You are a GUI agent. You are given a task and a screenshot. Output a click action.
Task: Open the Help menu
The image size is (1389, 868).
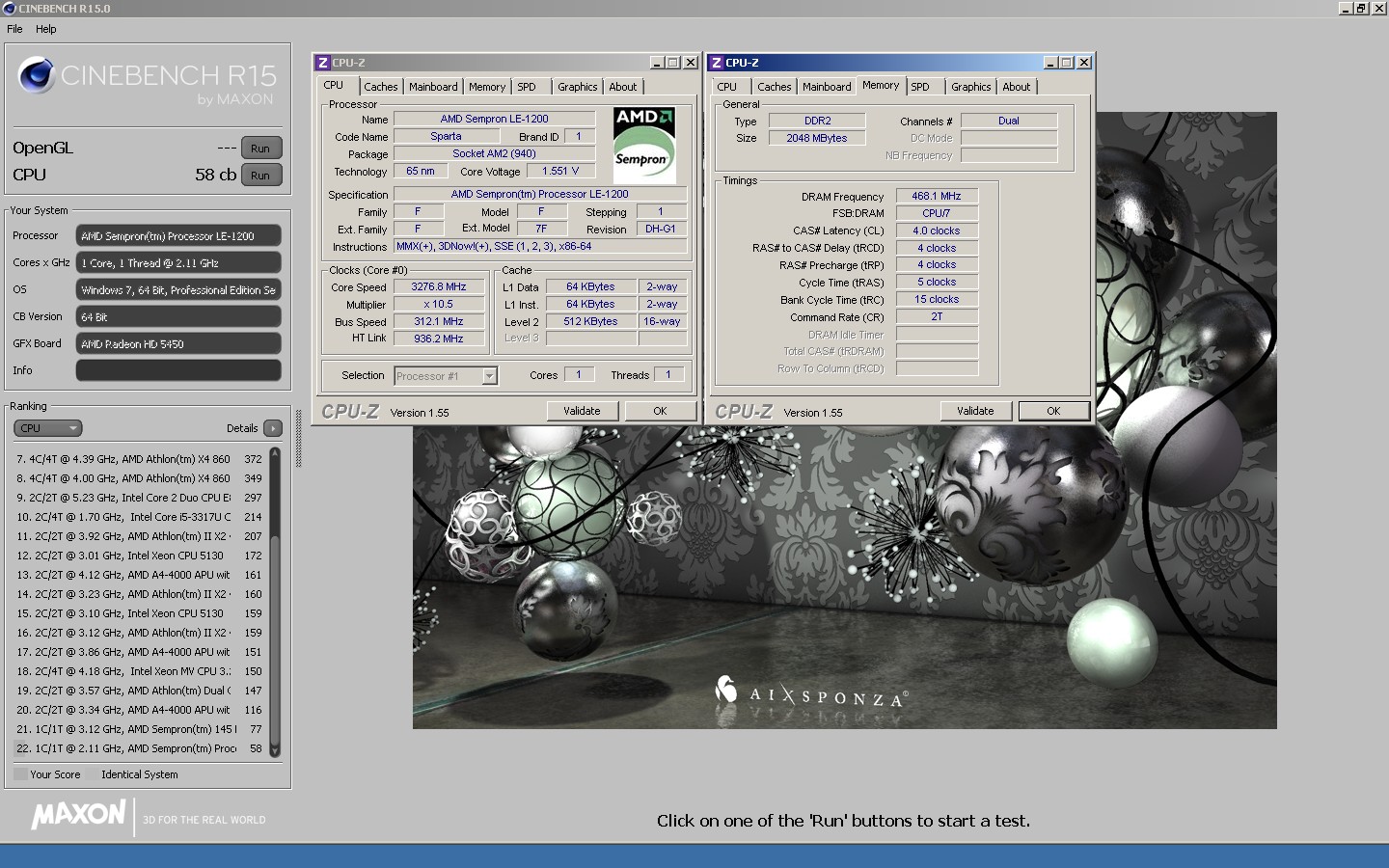[46, 29]
